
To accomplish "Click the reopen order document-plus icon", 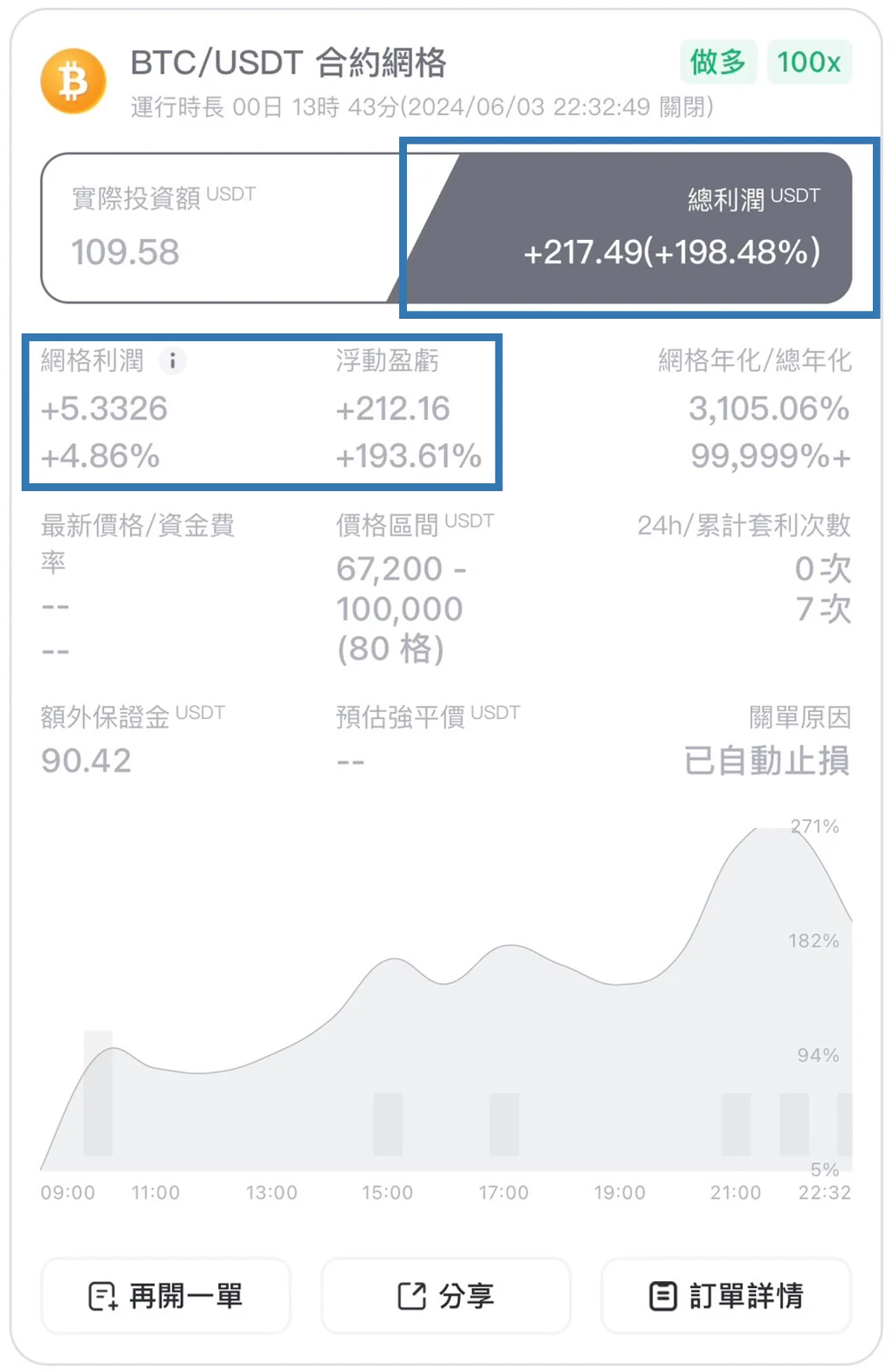I will coord(103,1296).
